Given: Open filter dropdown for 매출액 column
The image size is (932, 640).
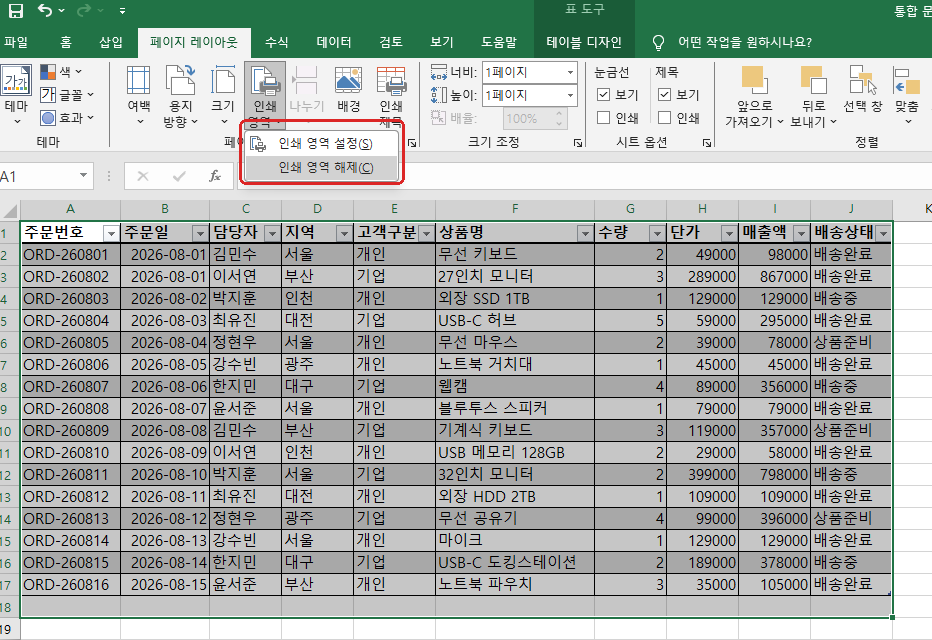Looking at the screenshot, I should [x=801, y=234].
